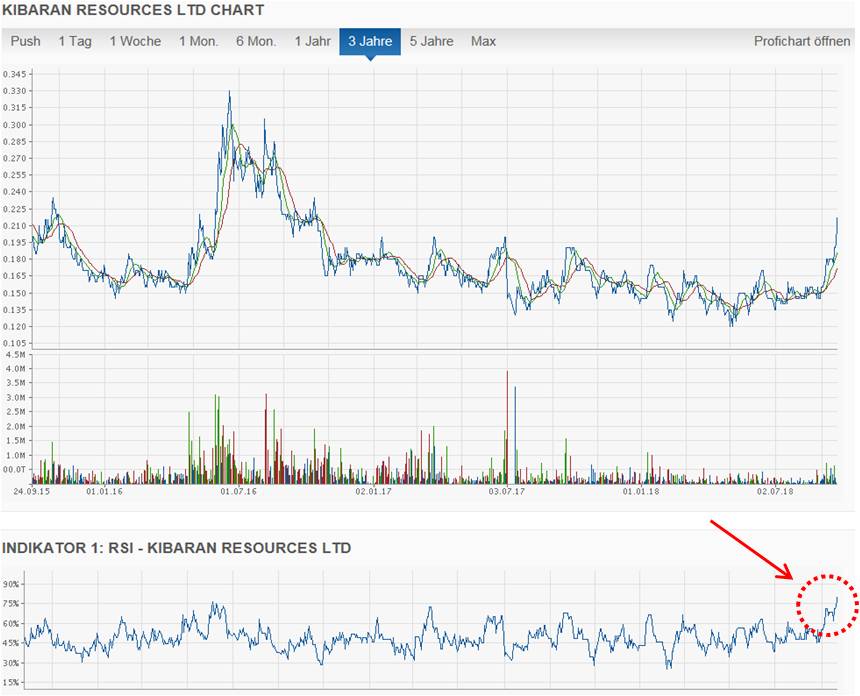
Task: Click the highest price peak near 0.330
Action: pyautogui.click(x=229, y=92)
